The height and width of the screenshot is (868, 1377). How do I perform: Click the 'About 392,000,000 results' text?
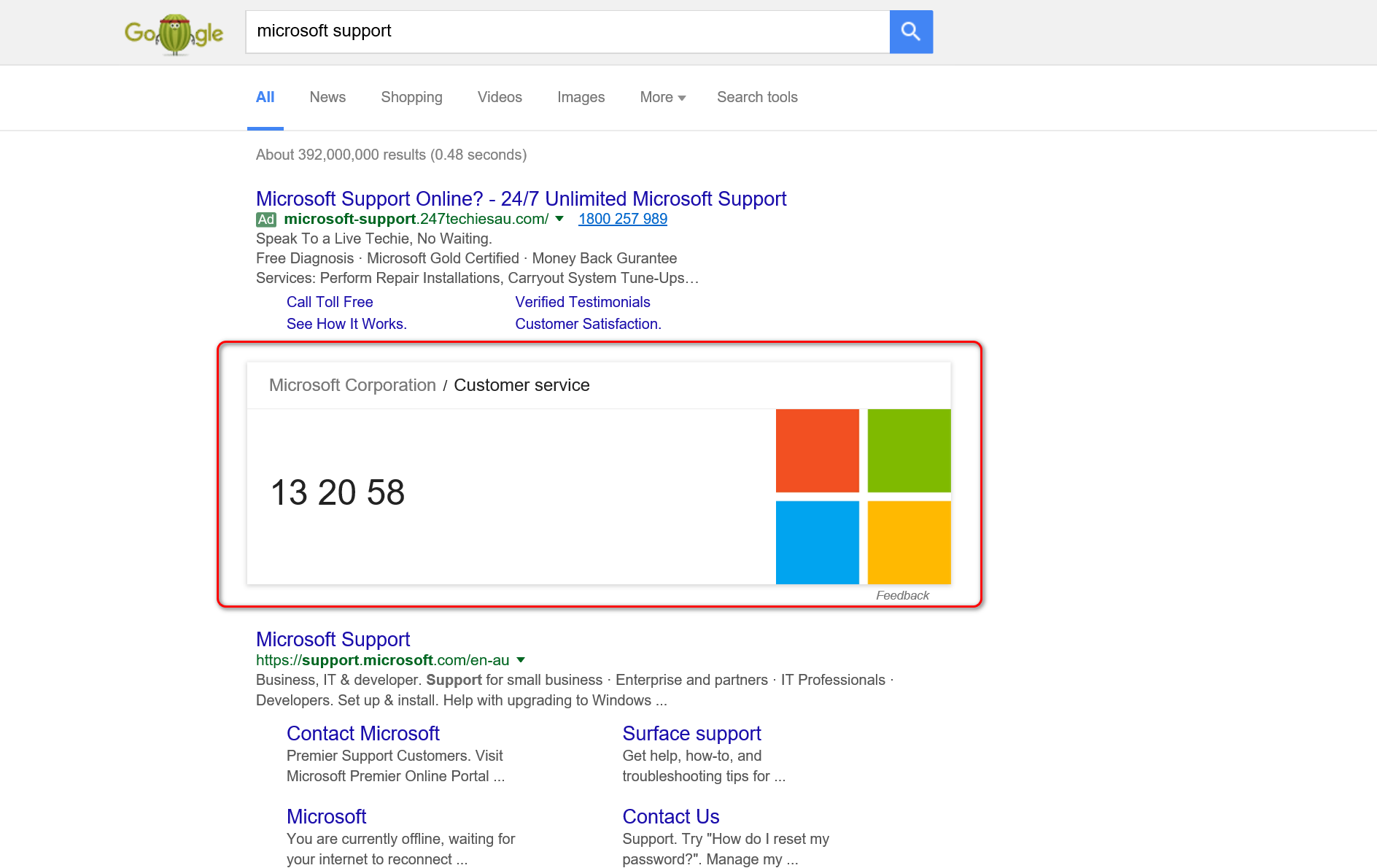[391, 155]
